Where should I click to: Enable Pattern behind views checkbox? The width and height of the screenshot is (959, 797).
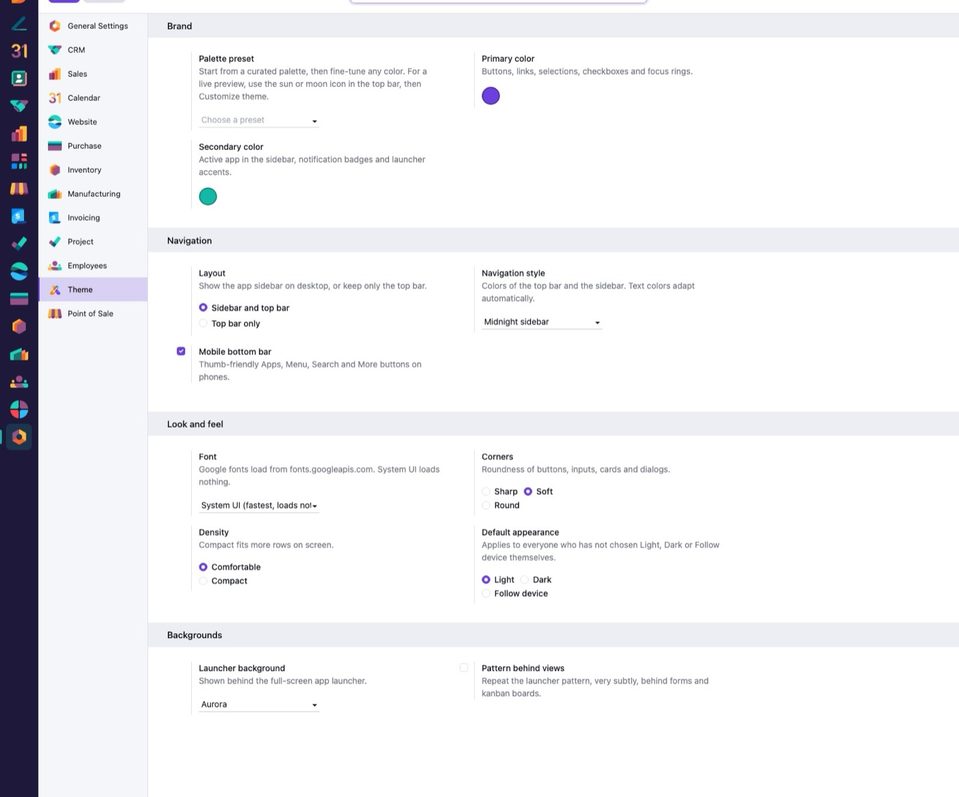[464, 668]
